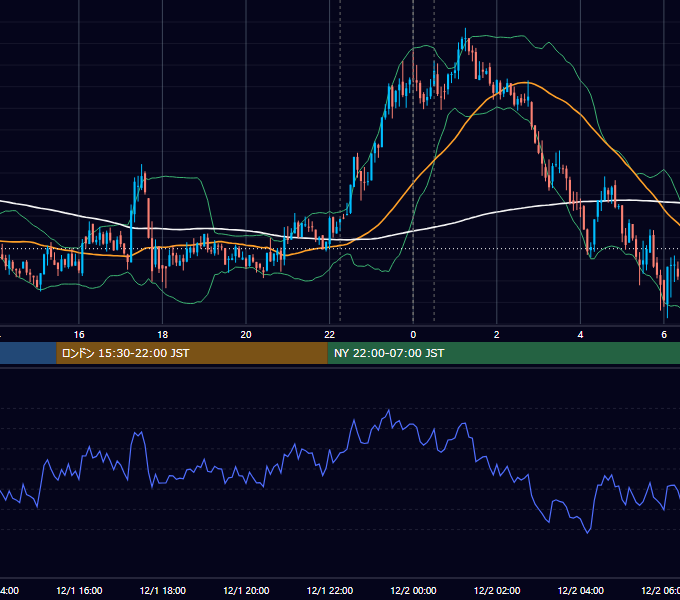Click the 2 hour label on the price chart axis
The image size is (680, 600).
coord(497,335)
